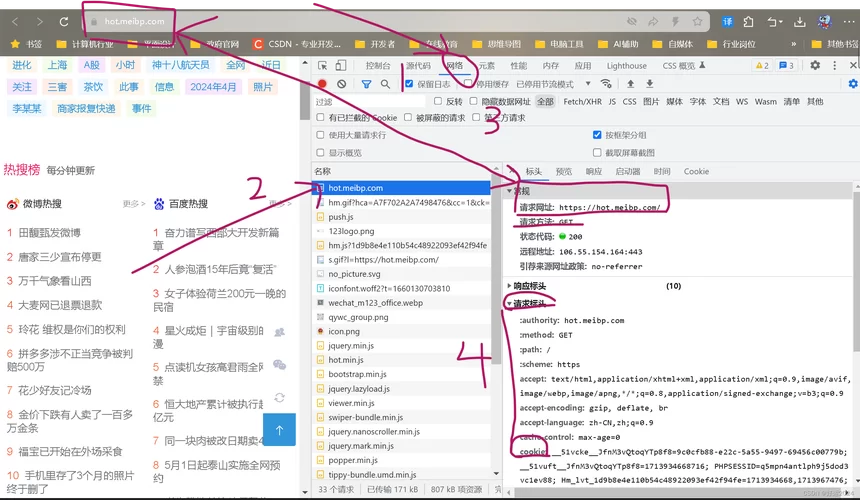Select the bootstrap.min.js request row
This screenshot has height=500, width=860.
[x=402, y=374]
